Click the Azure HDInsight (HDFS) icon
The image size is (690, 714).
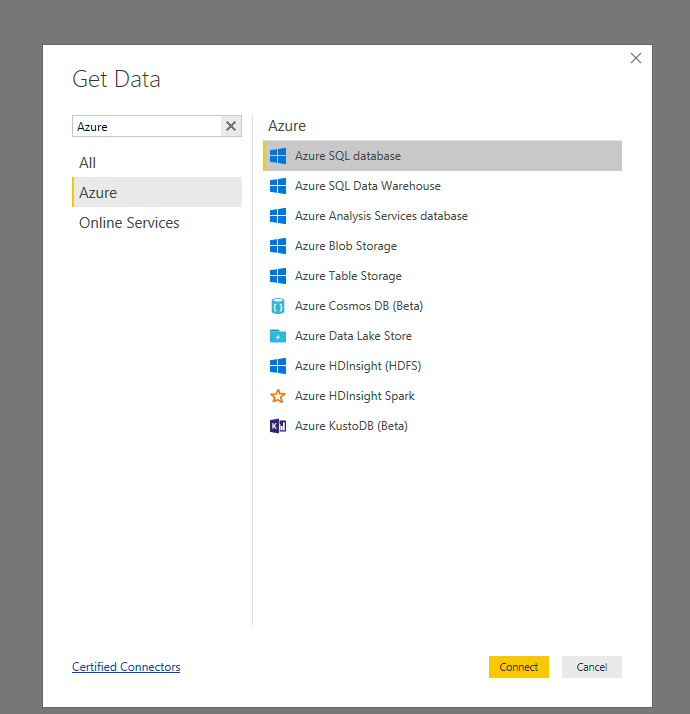(x=278, y=366)
